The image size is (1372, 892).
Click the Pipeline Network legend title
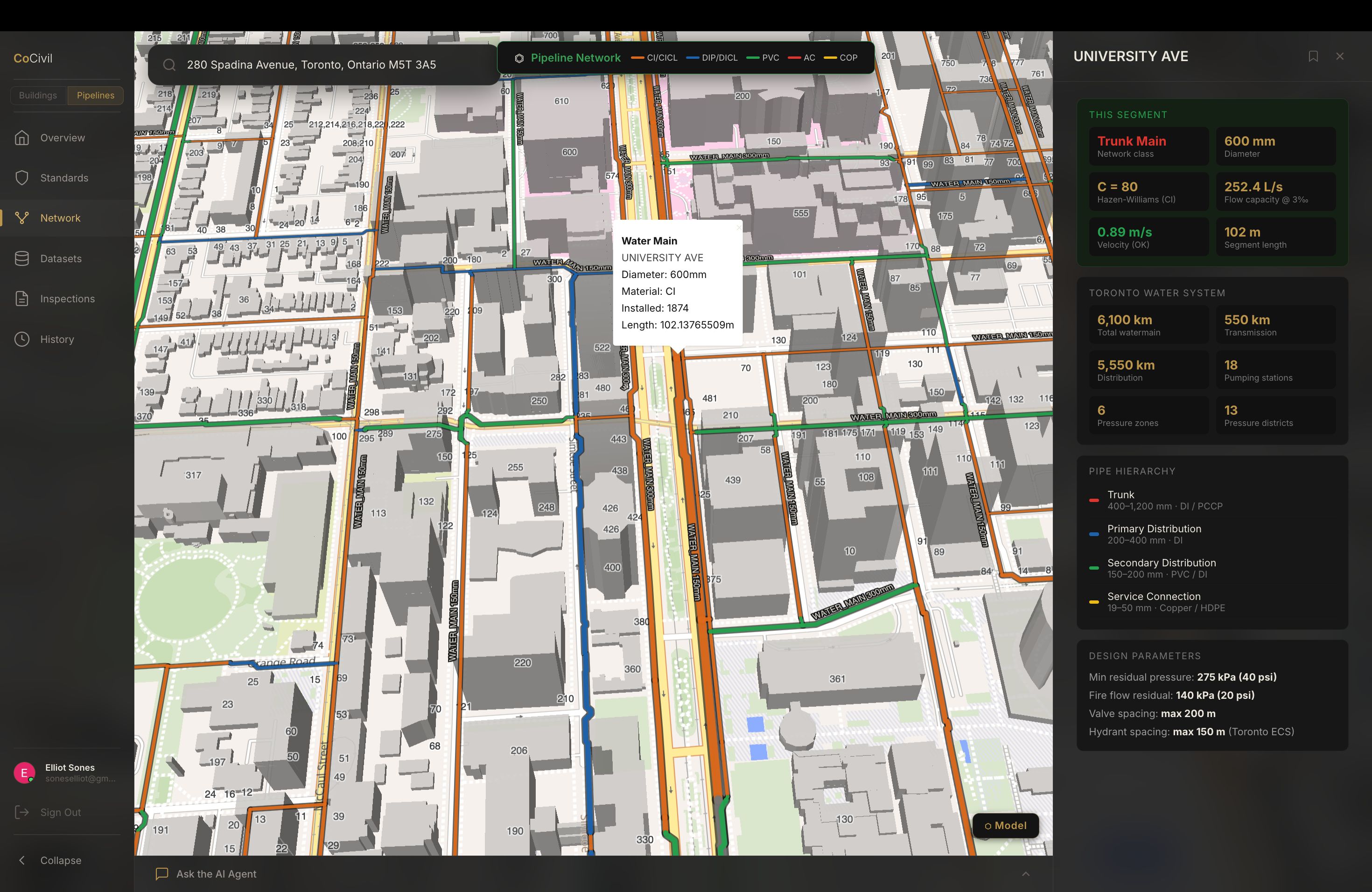[x=575, y=58]
